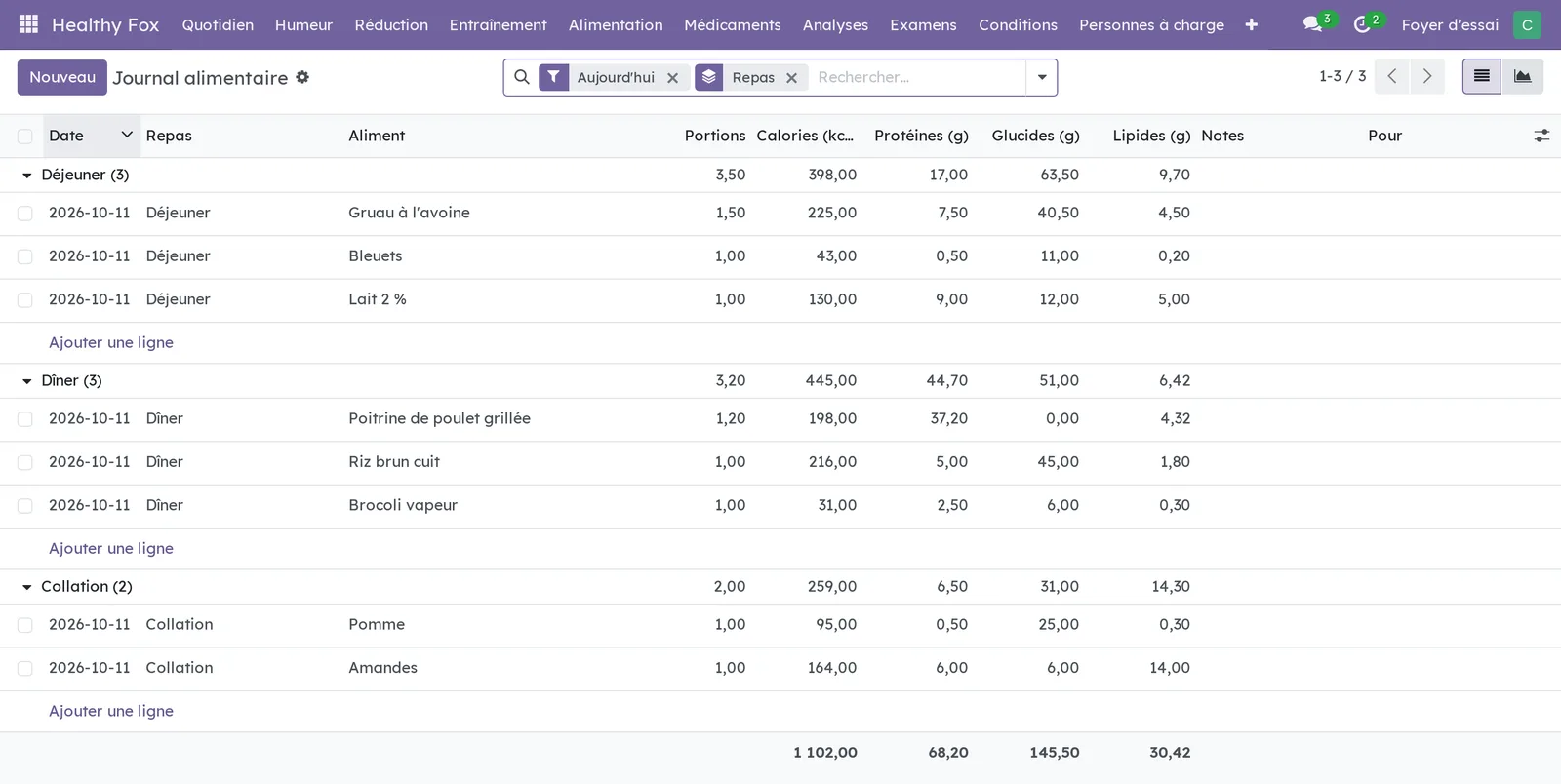Add a line under Dîner
1561x784 pixels.
[x=111, y=548]
